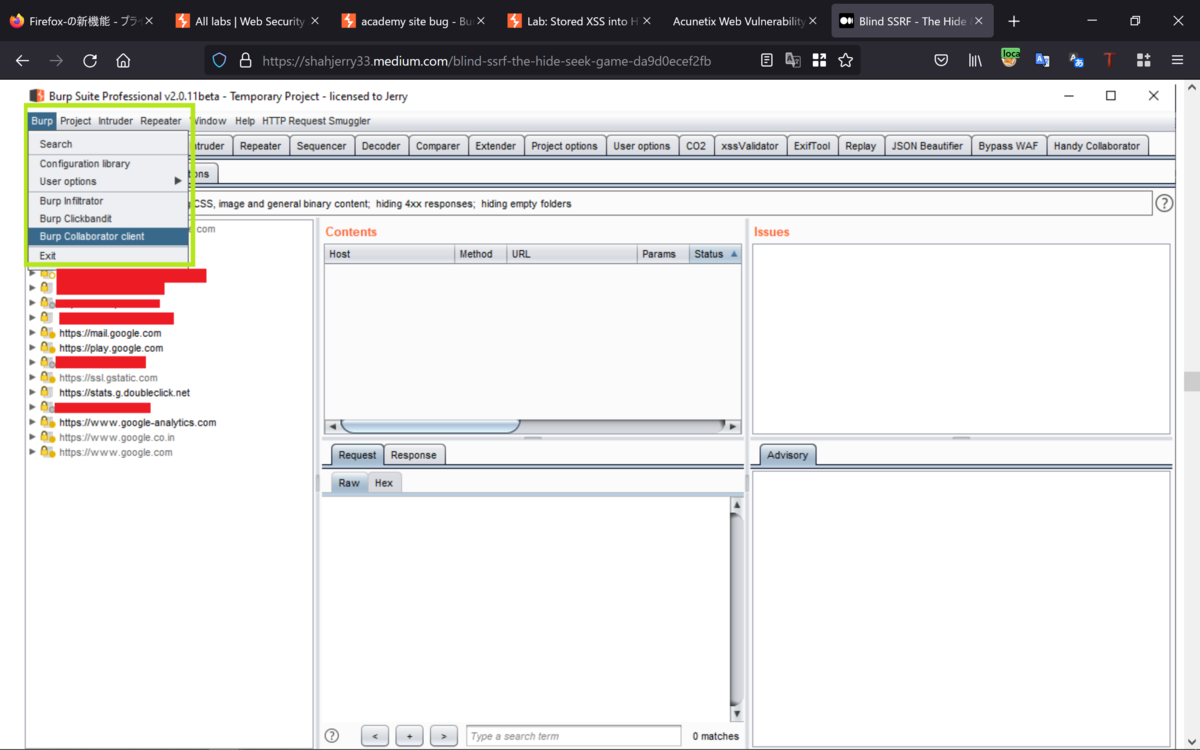Click the filter bar help question mark
The height and width of the screenshot is (750, 1200).
(x=1164, y=203)
